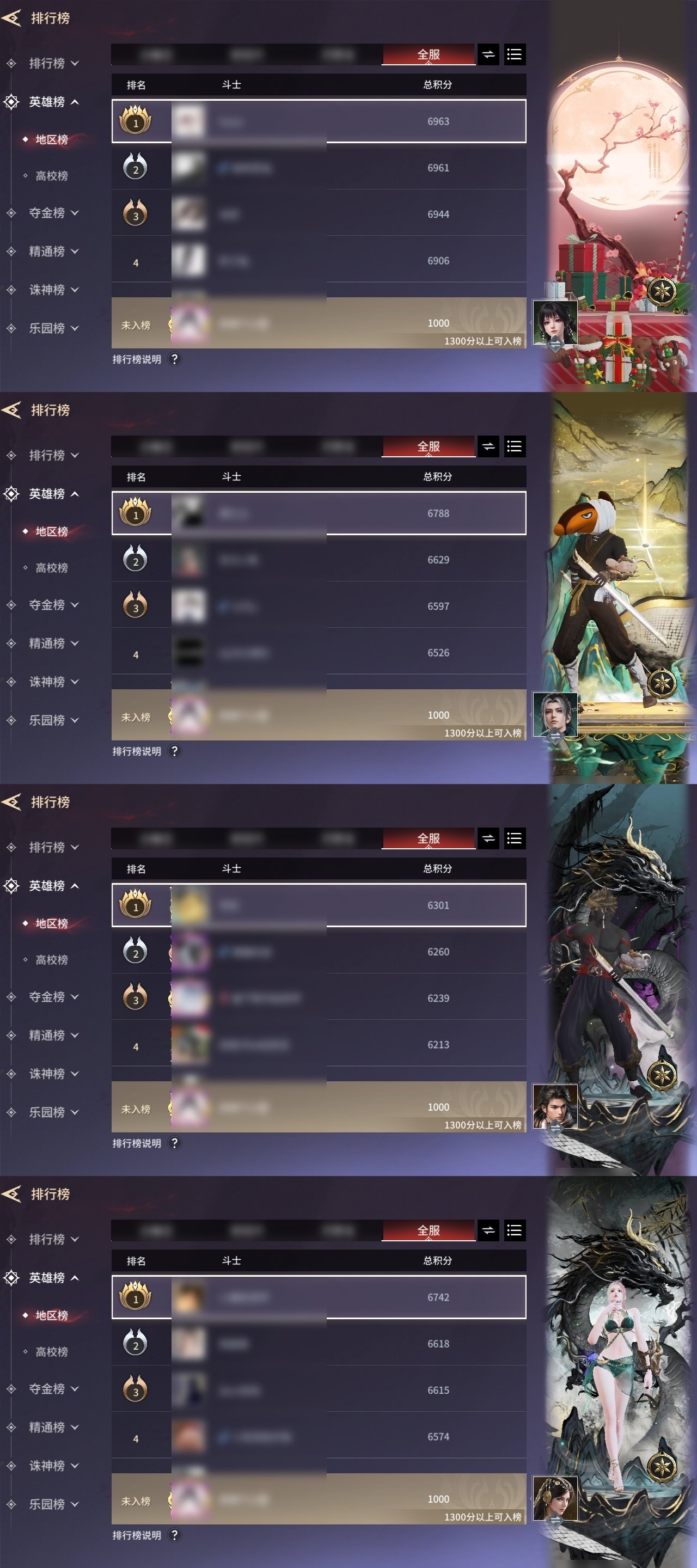Click the swap arrows icon above the 6963 leaderboard

click(488, 55)
